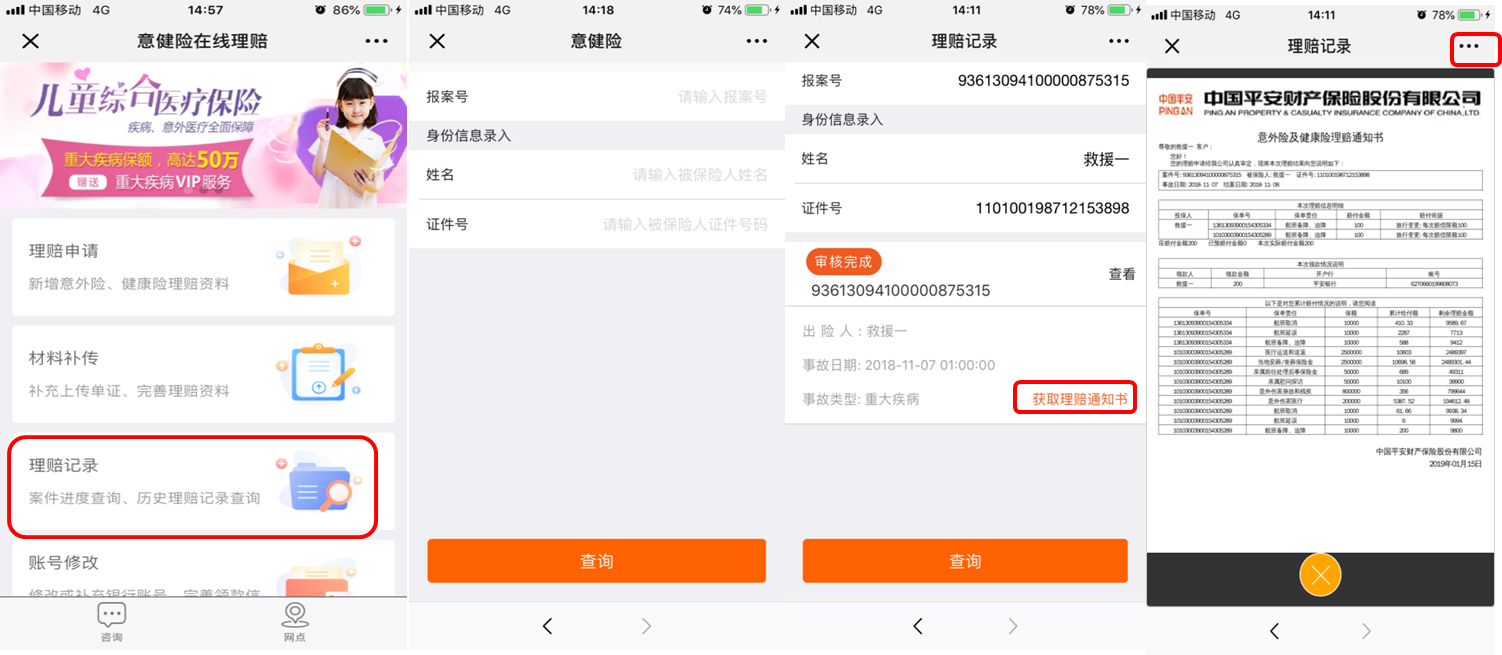Image resolution: width=1502 pixels, height=655 pixels.
Task: Tap the orange 查询 button on 意健险 page
Action: tap(597, 561)
